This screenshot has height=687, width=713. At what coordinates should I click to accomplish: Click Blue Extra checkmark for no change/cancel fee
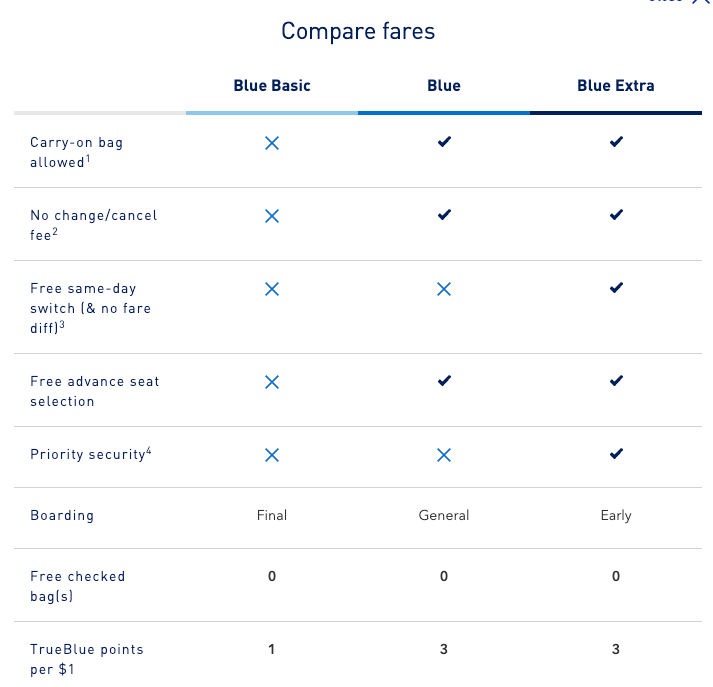(616, 215)
